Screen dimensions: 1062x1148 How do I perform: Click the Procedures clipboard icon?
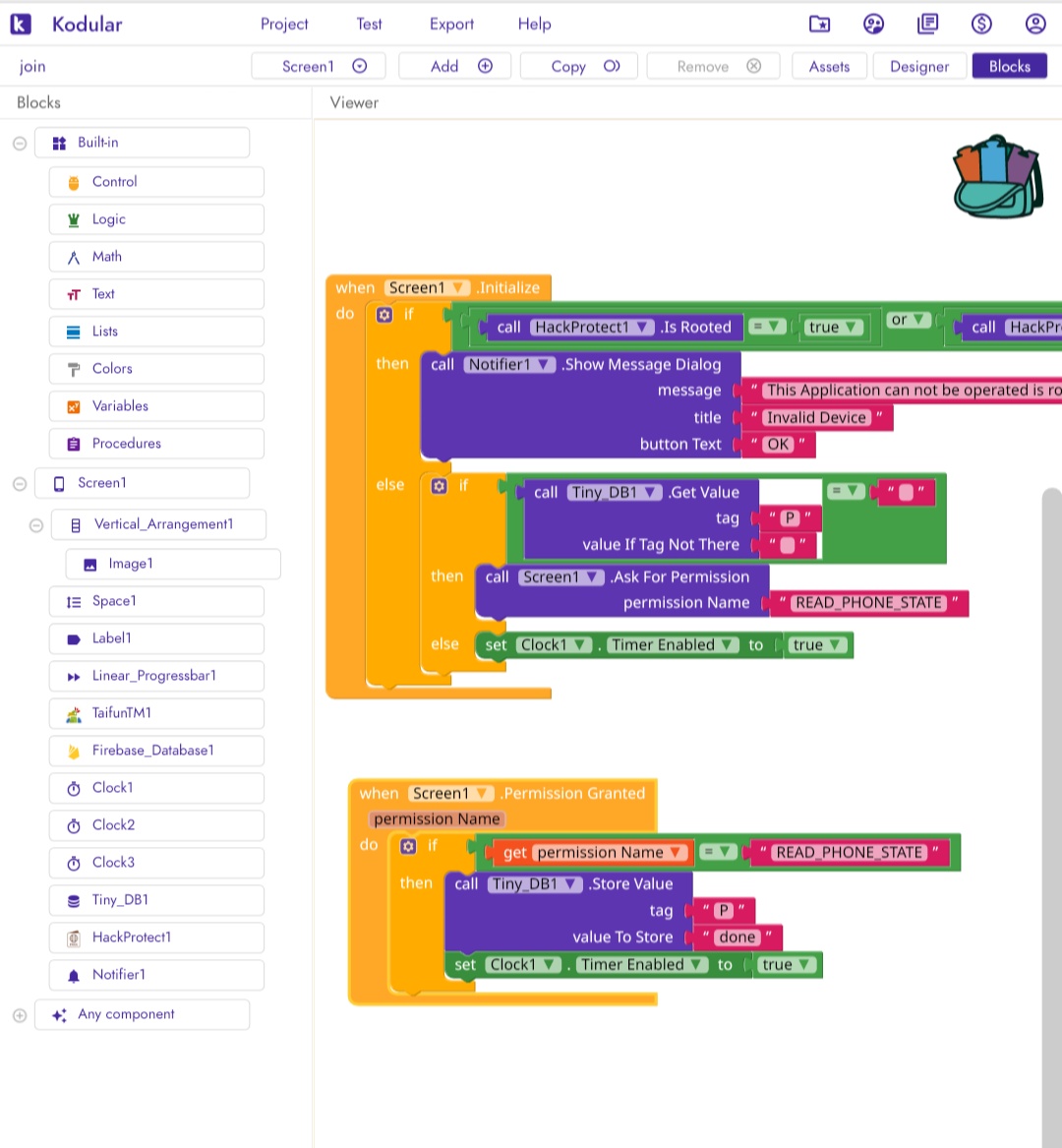[74, 444]
